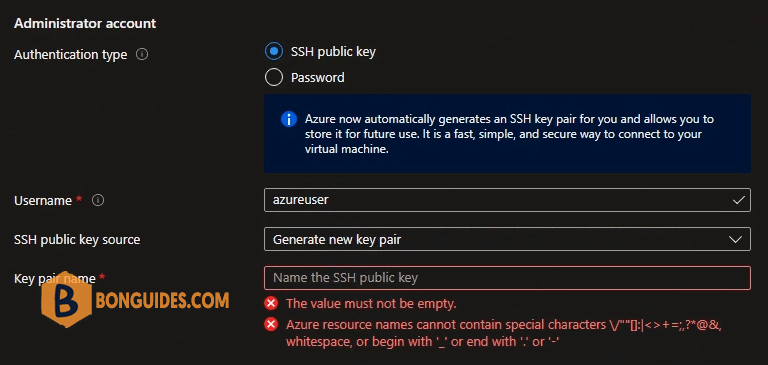Viewport: 768px width, 365px height.
Task: Focus the 'Name the SSH public key' input
Action: pos(507,278)
